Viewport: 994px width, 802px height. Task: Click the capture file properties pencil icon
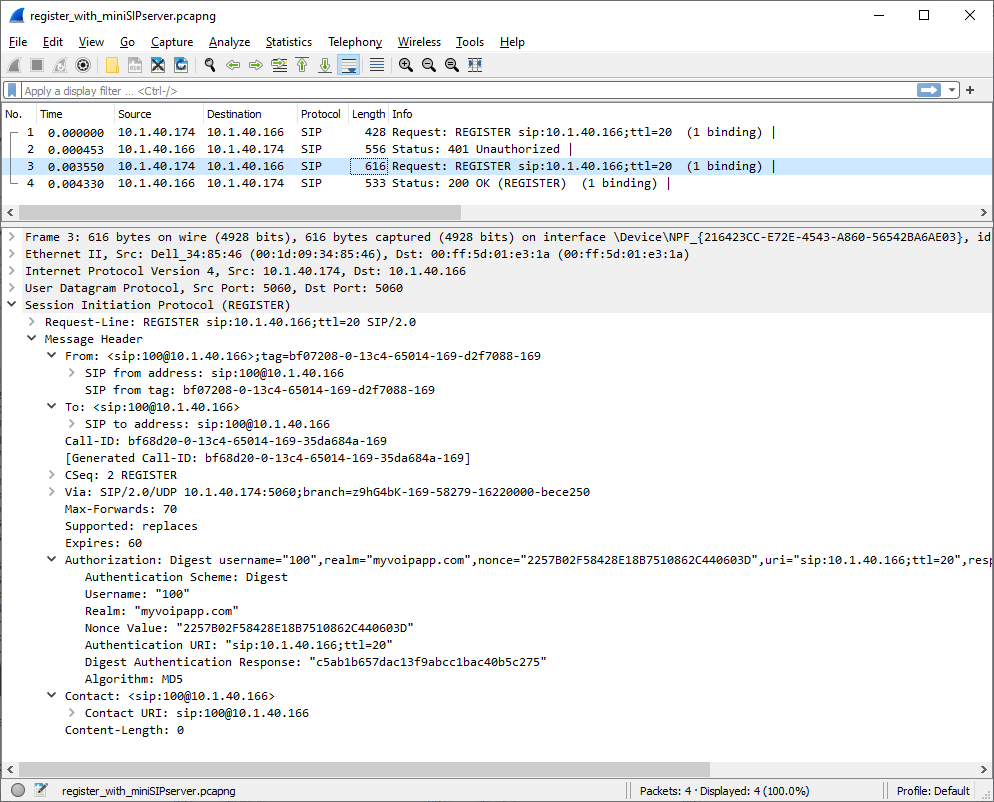[x=41, y=790]
